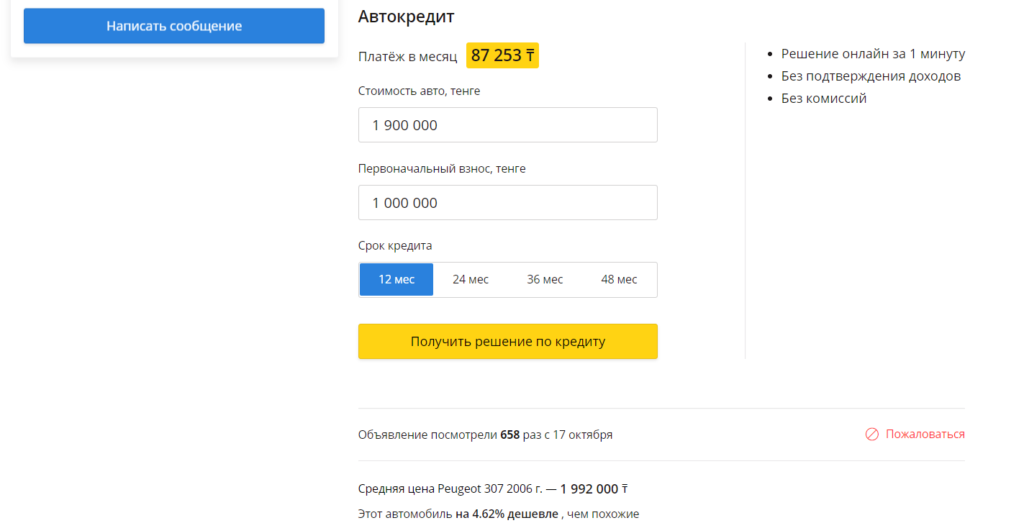Screen dimensions: 1024x523
Task: Click the average price 1 992 000 ₸
Action: pyautogui.click(x=594, y=489)
